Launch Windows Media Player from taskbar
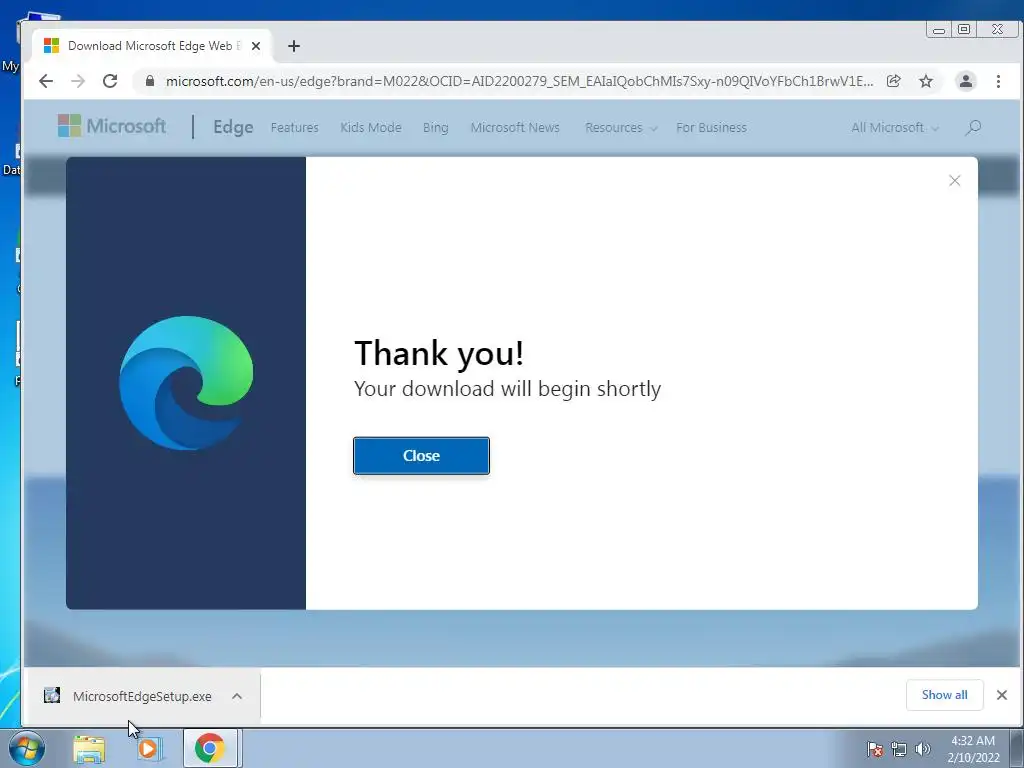Image resolution: width=1024 pixels, height=768 pixels. [x=148, y=748]
